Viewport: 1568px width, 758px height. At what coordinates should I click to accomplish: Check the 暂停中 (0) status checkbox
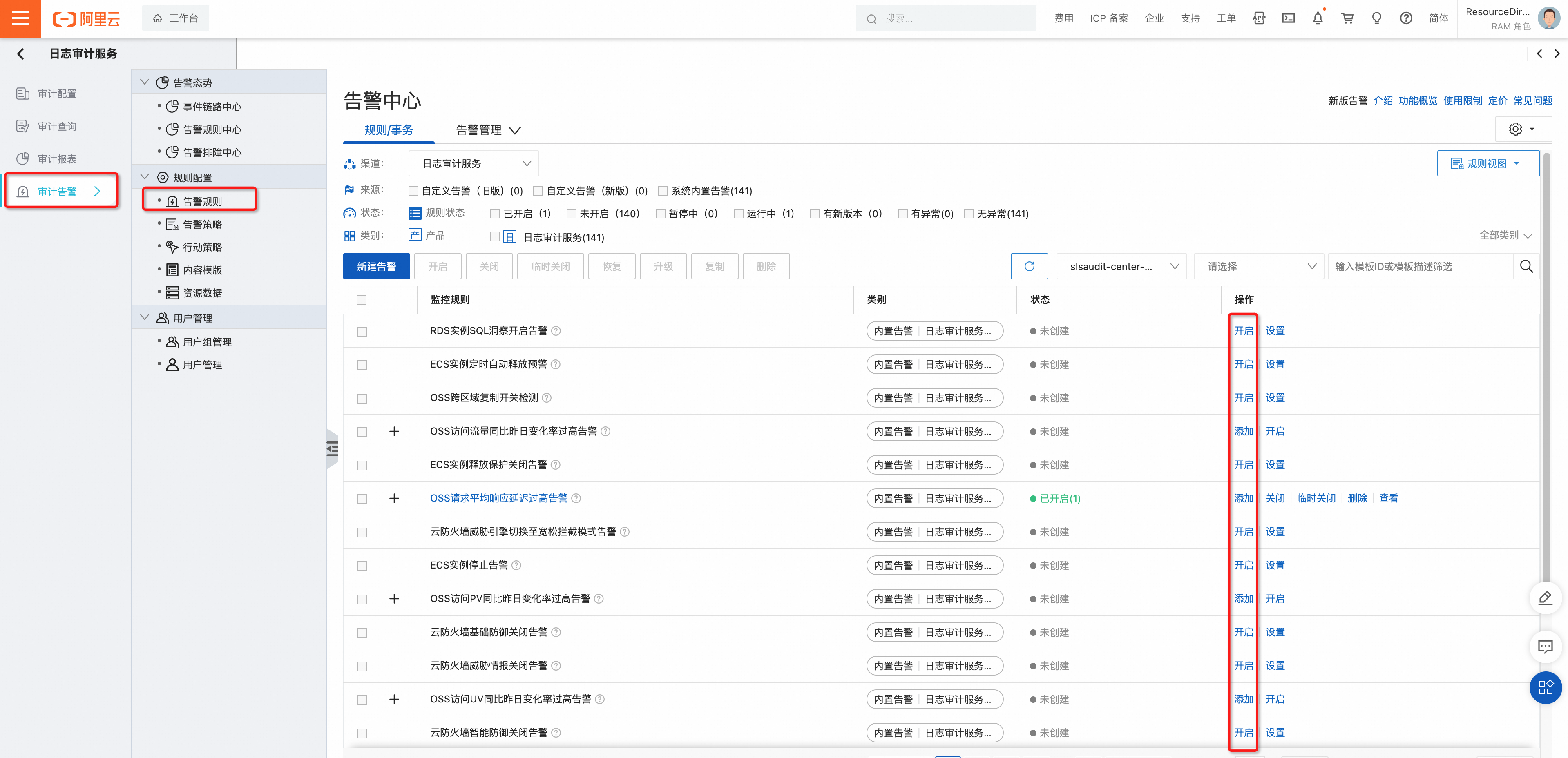(661, 214)
